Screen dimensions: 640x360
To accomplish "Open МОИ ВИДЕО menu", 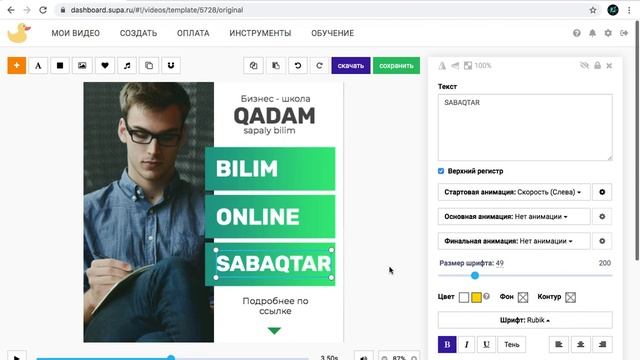I will [76, 33].
